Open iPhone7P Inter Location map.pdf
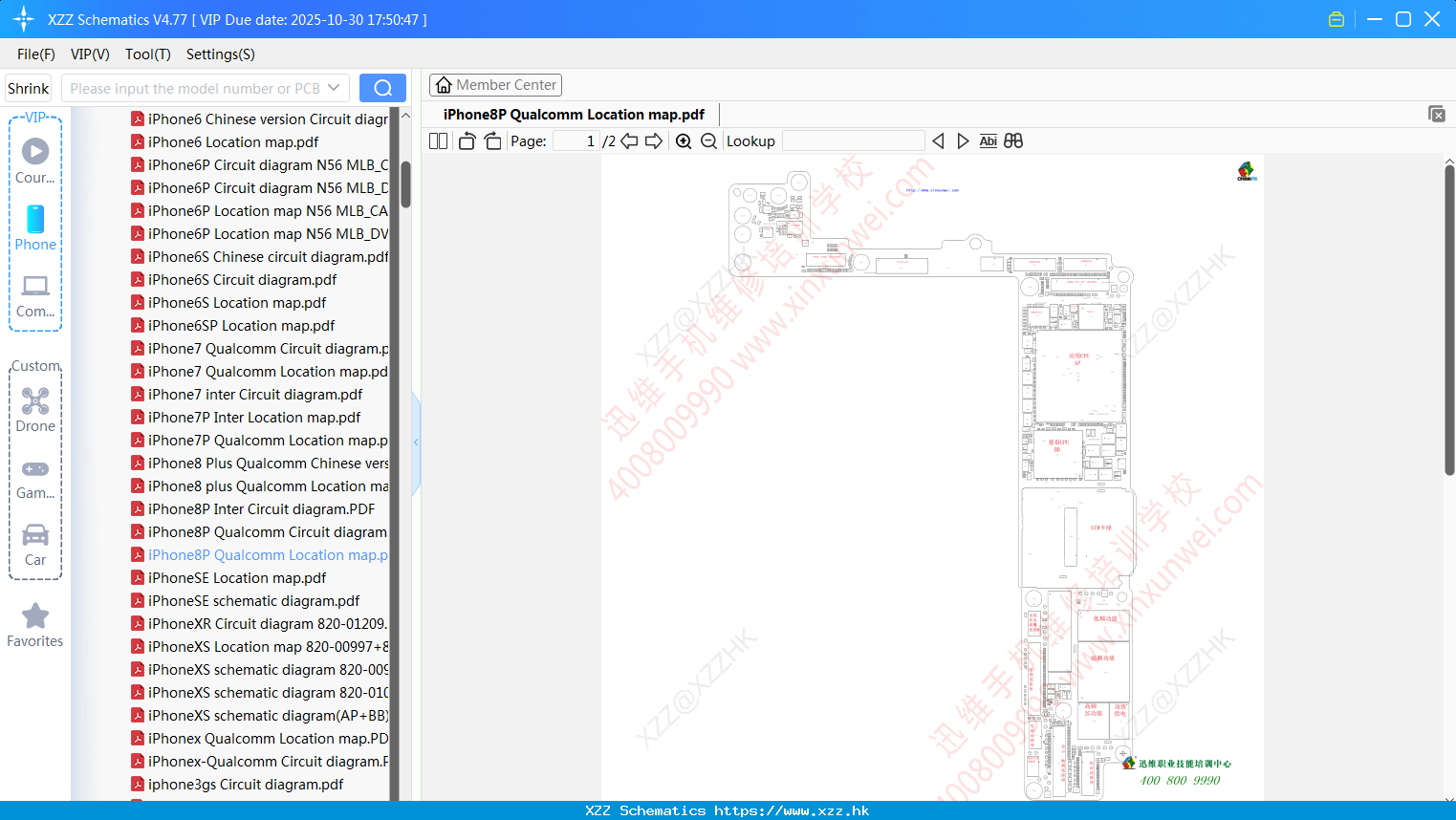1456x820 pixels. 254,417
